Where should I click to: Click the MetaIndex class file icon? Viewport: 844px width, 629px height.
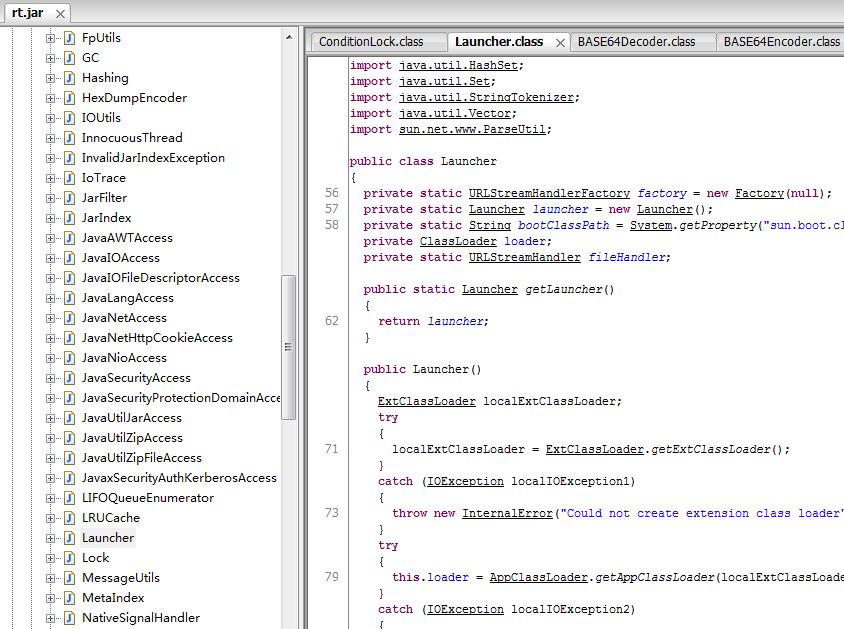tap(69, 598)
